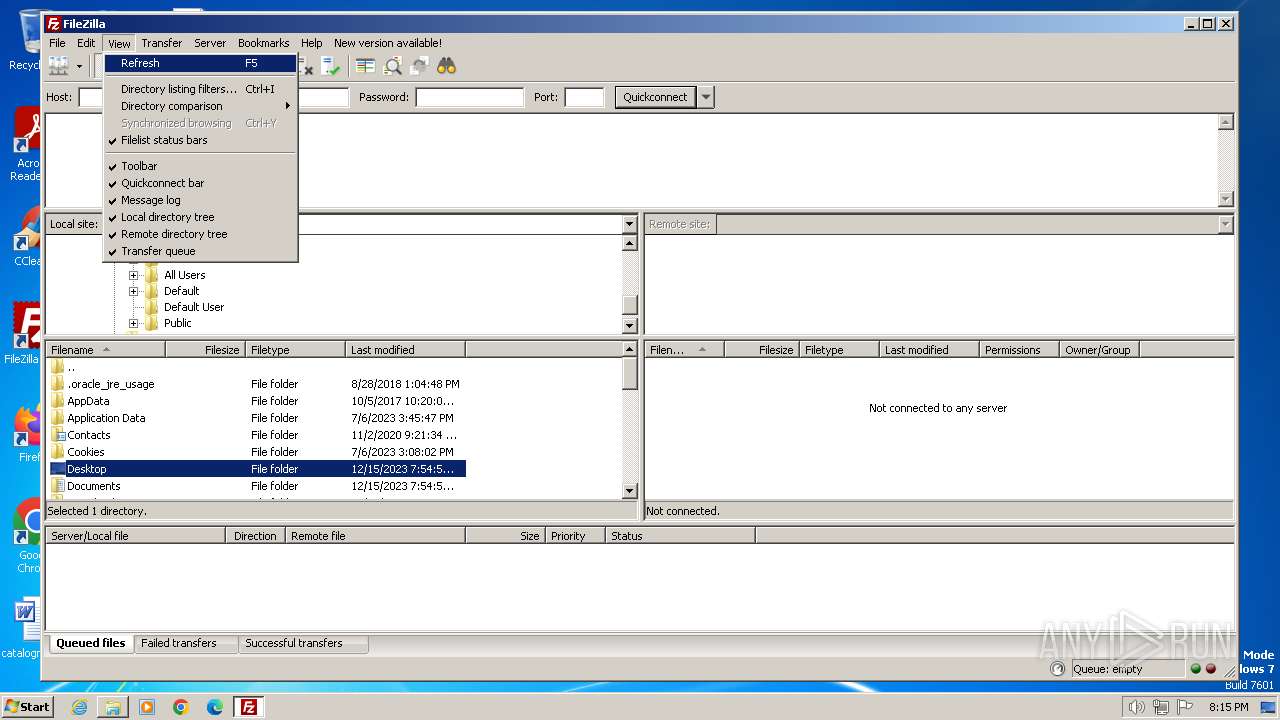Select the AppData folder row

pyautogui.click(x=256, y=401)
